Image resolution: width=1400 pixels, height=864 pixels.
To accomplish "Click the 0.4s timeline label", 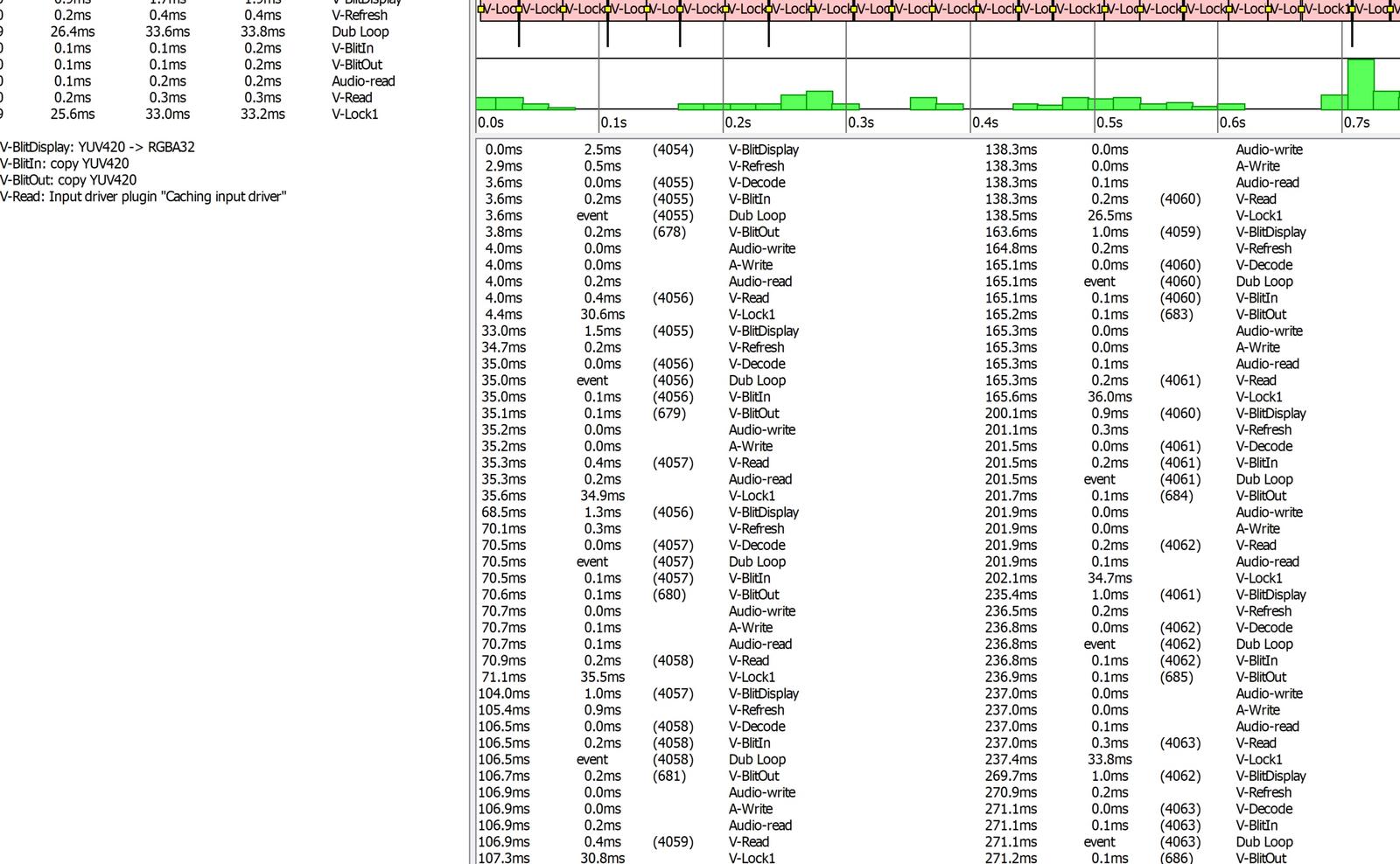I will (985, 122).
